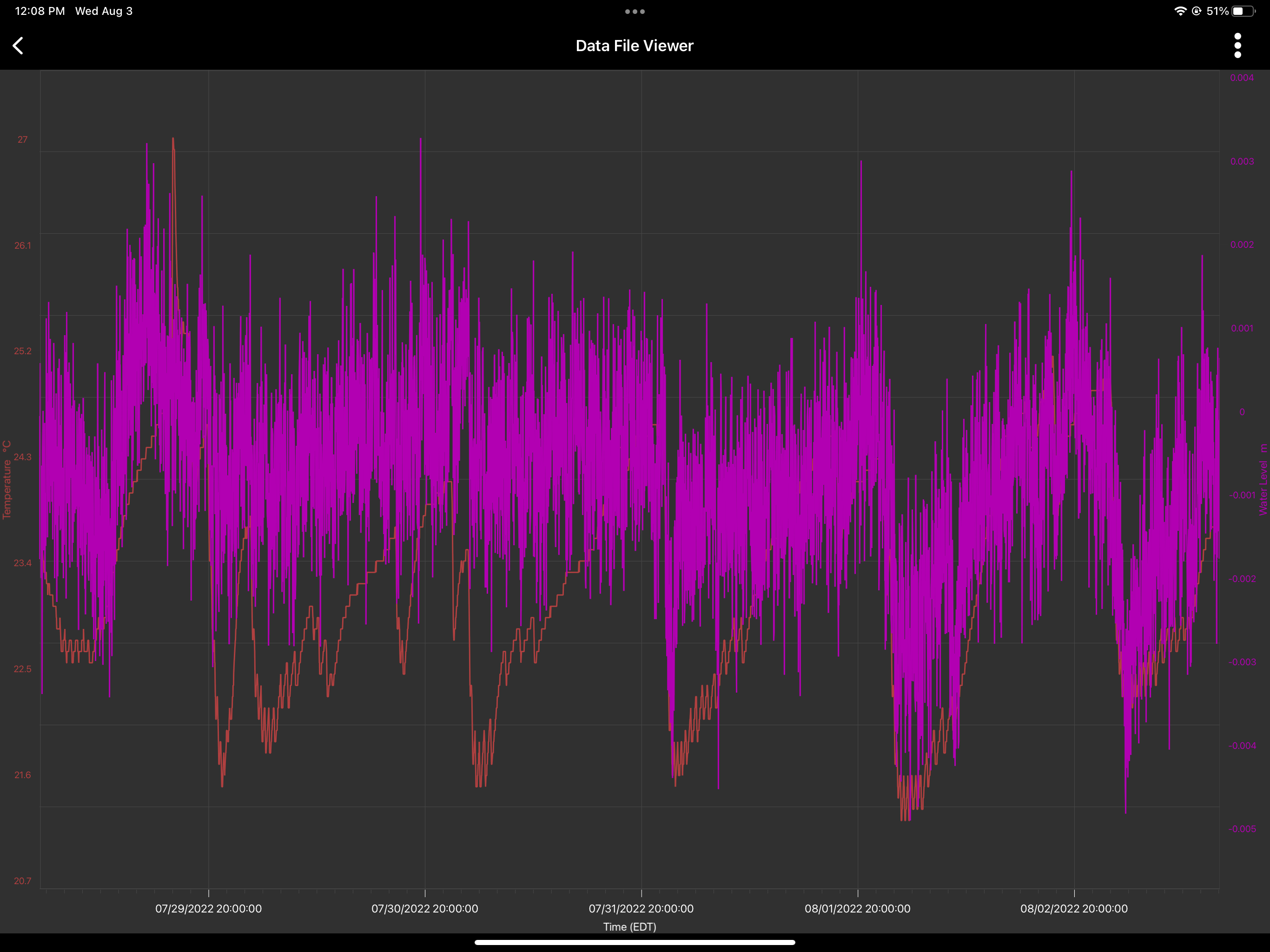Tap the home indicator bar
This screenshot has height=952, width=1270.
(635, 942)
